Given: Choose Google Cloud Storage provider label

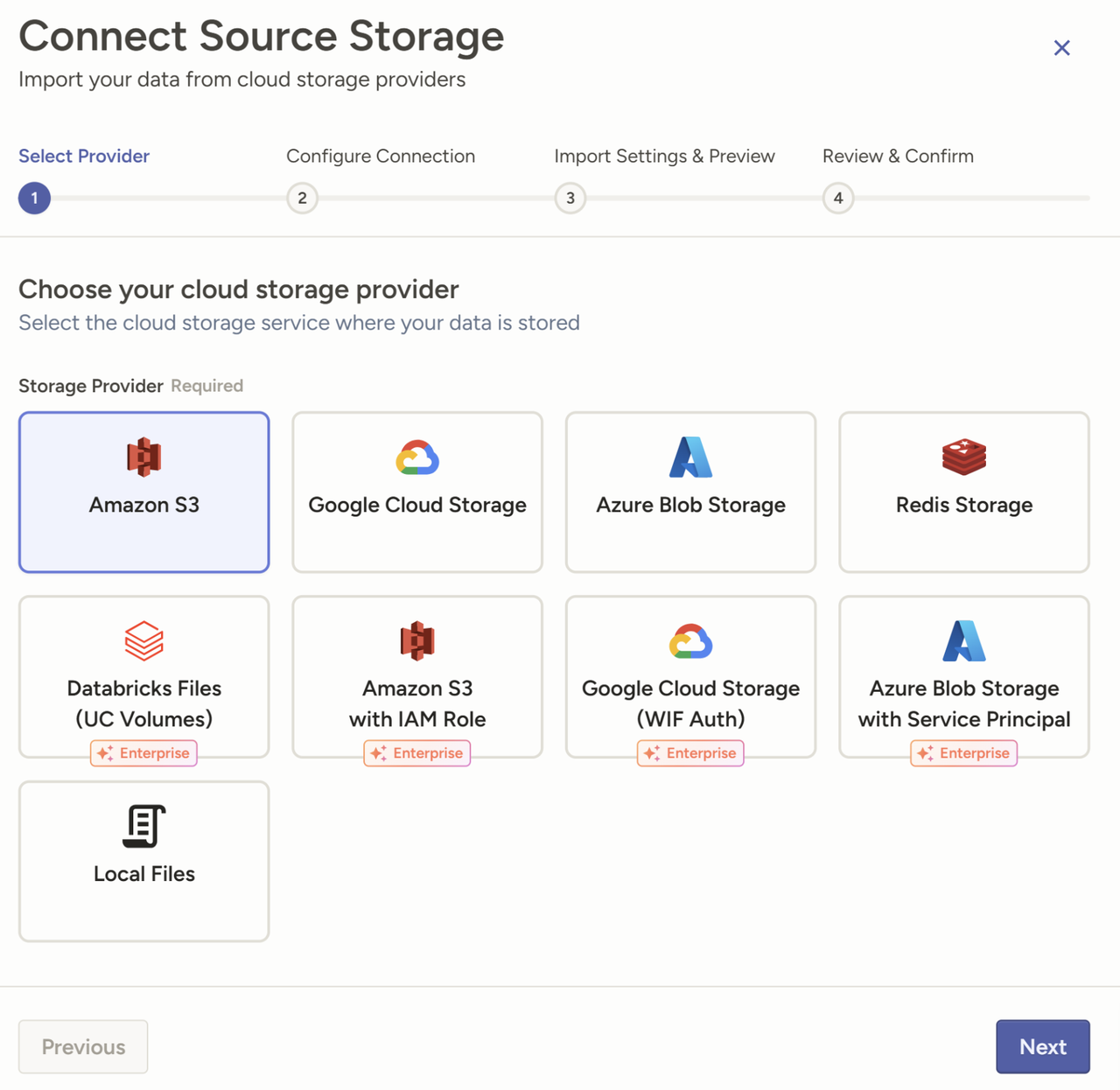Looking at the screenshot, I should 417,505.
